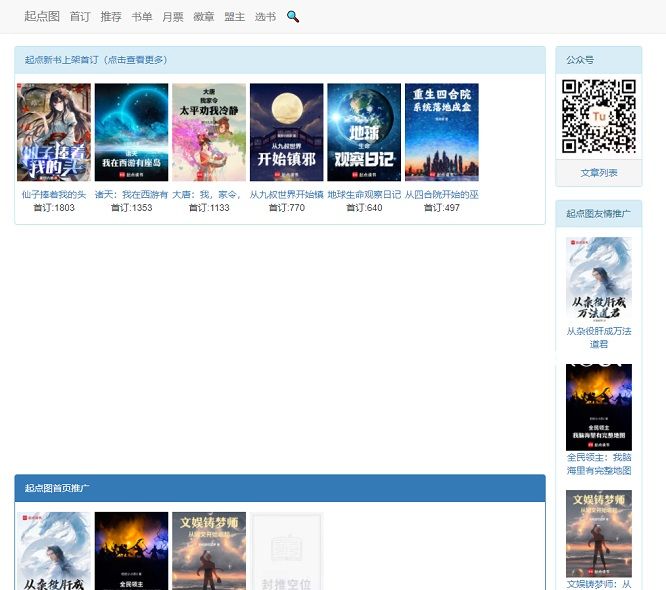
Task: Open the 仙子接着我的头 book cover
Action: (54, 132)
